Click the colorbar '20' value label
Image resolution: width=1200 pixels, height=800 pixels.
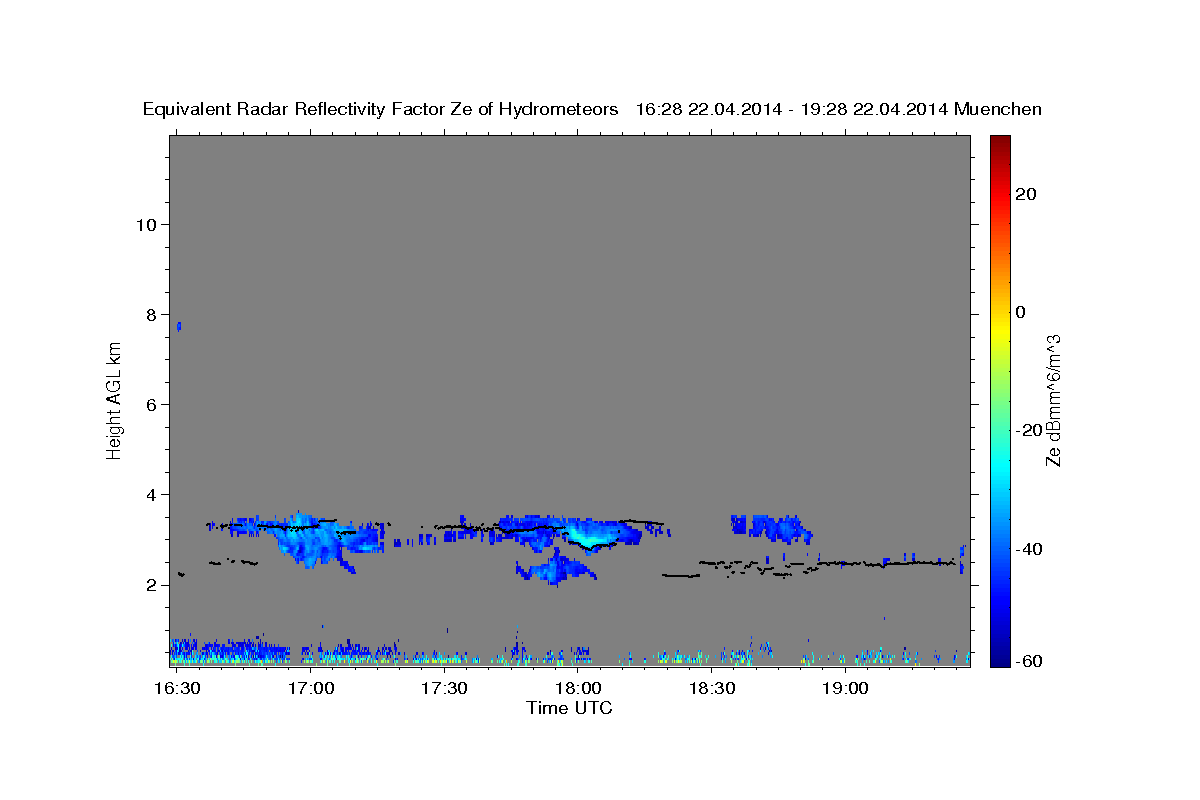[x=1026, y=194]
